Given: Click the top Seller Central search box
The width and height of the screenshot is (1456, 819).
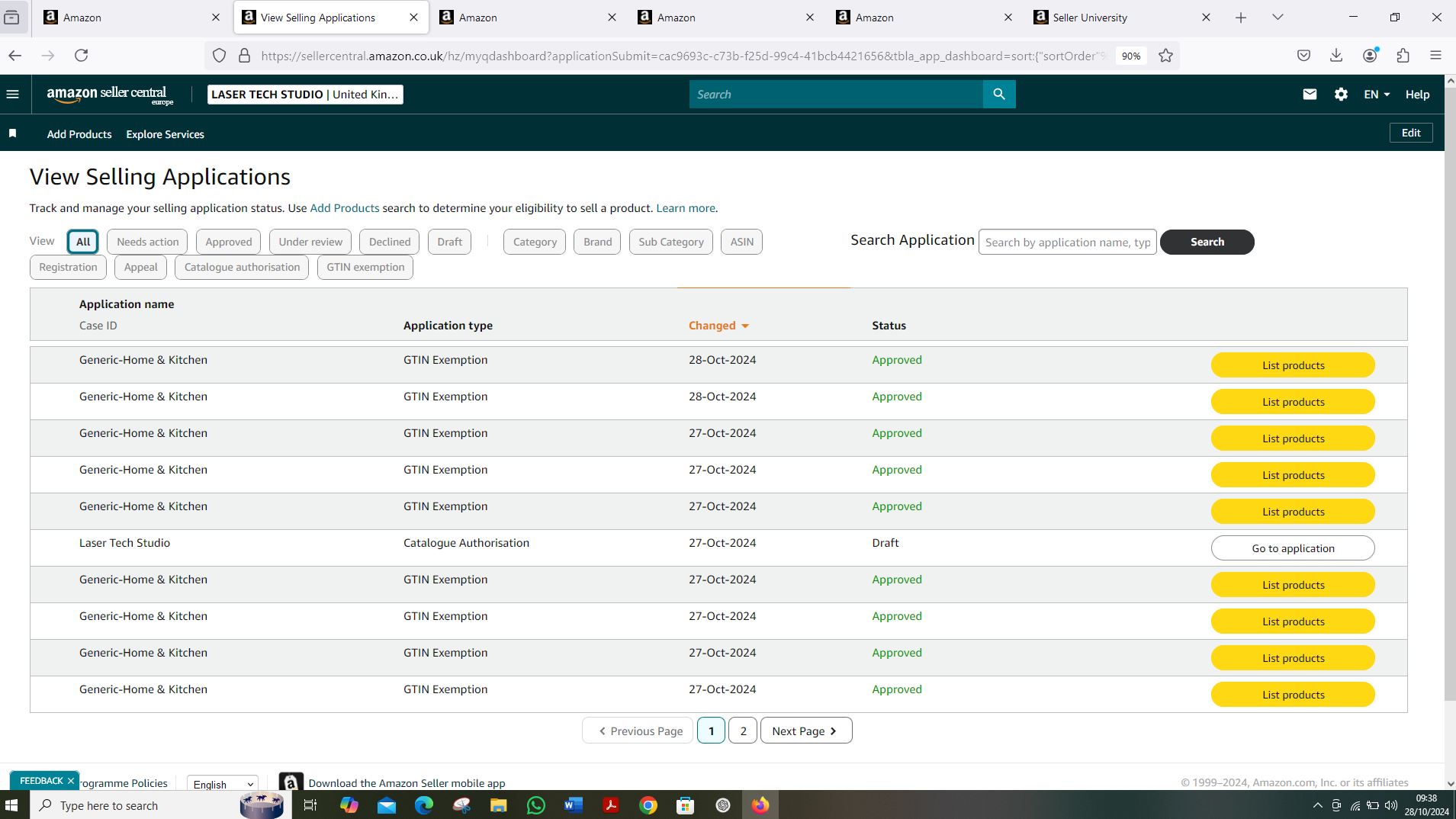Looking at the screenshot, I should 836,95.
